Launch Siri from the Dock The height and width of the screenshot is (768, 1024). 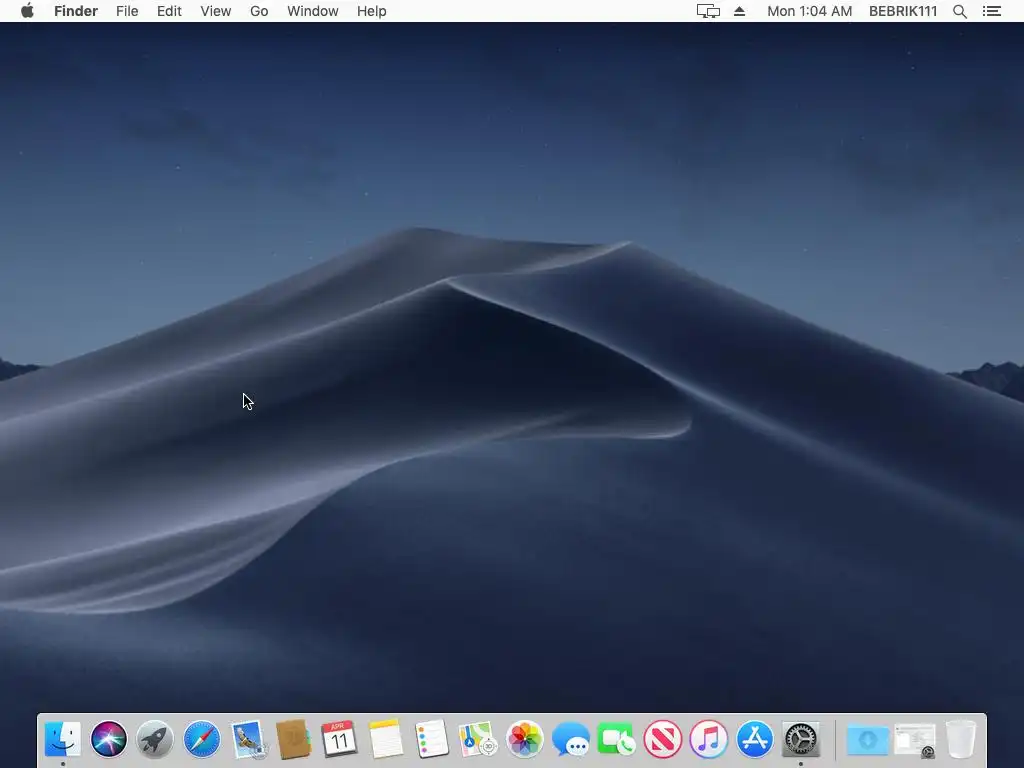pos(108,739)
